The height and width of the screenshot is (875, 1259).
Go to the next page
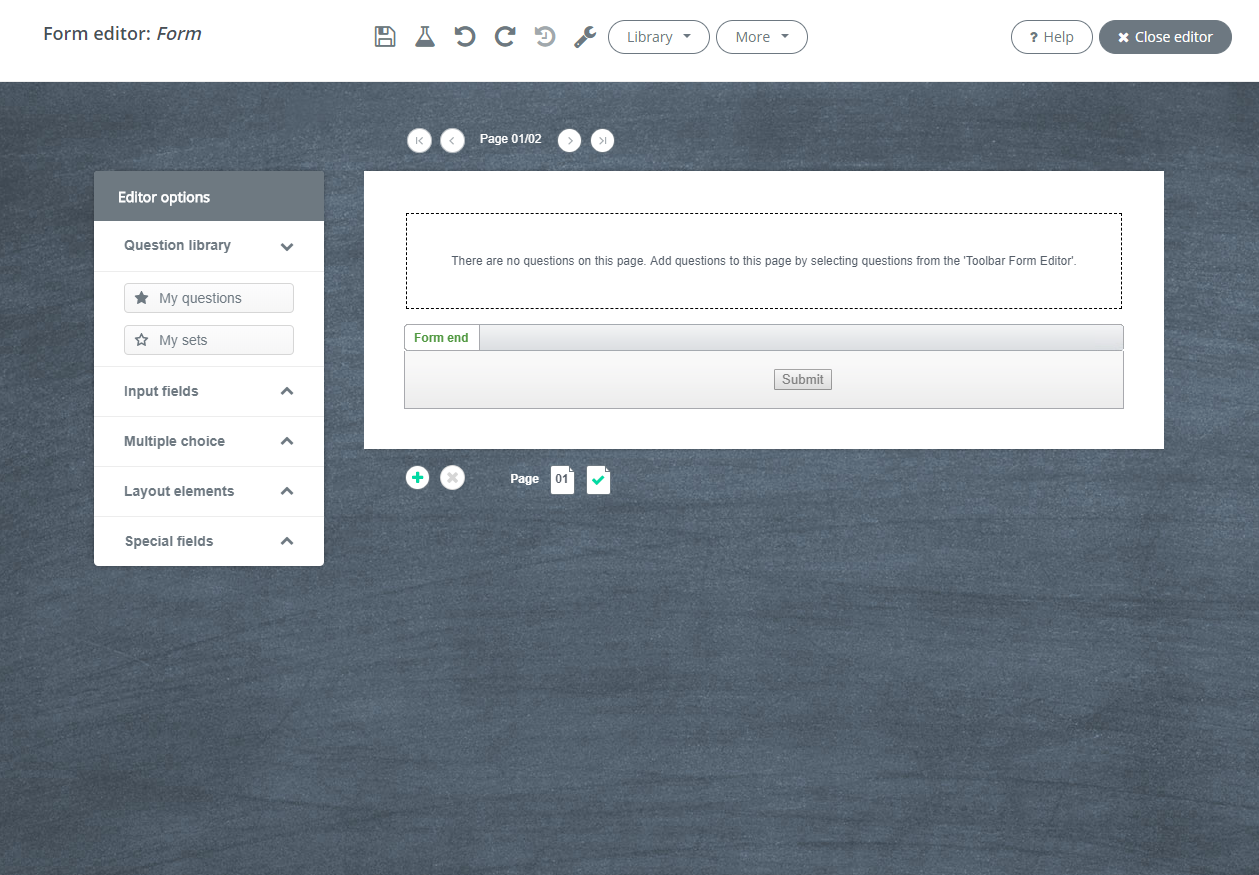pos(569,141)
